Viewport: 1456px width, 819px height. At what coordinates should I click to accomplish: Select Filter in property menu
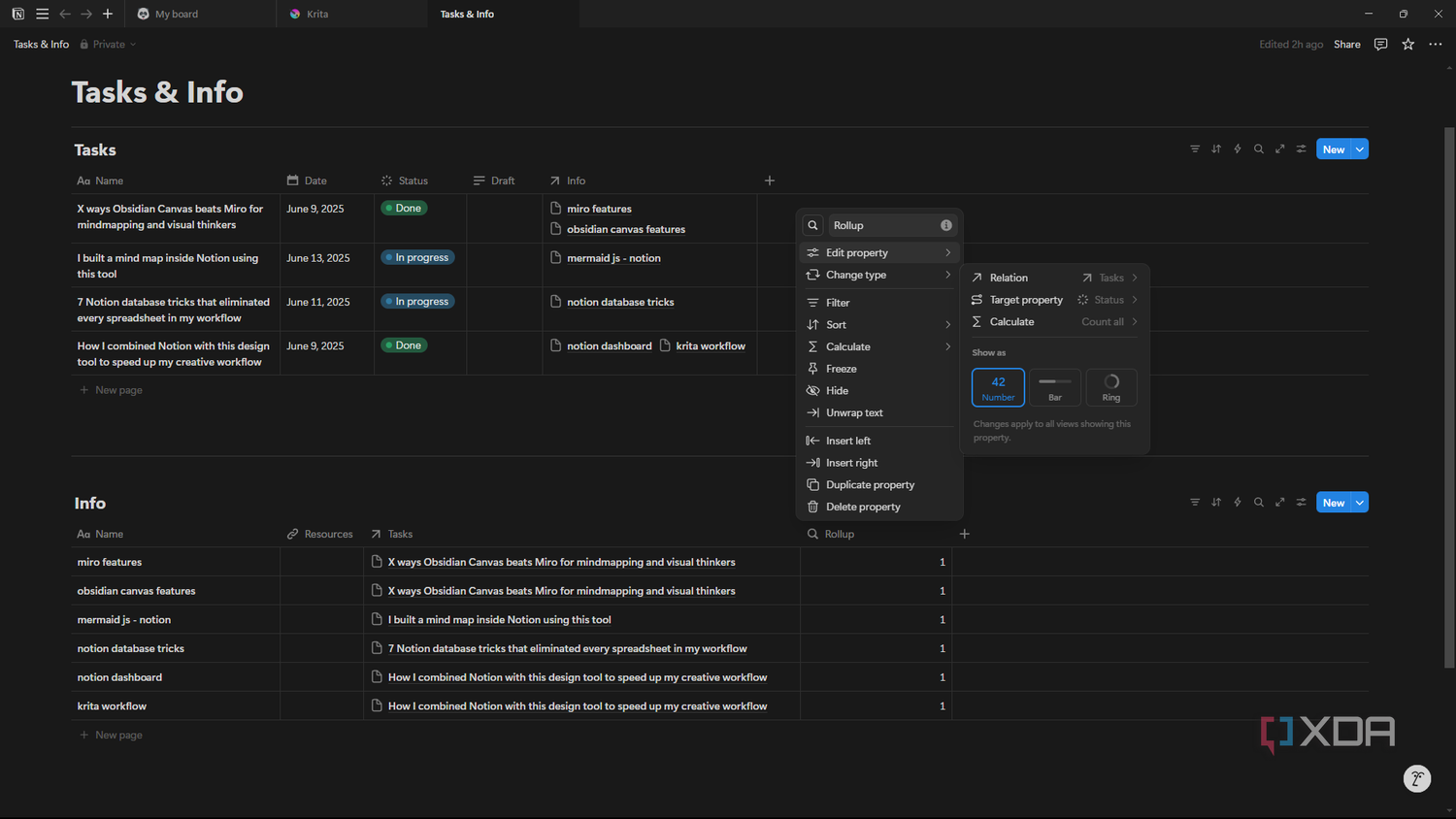coord(879,303)
